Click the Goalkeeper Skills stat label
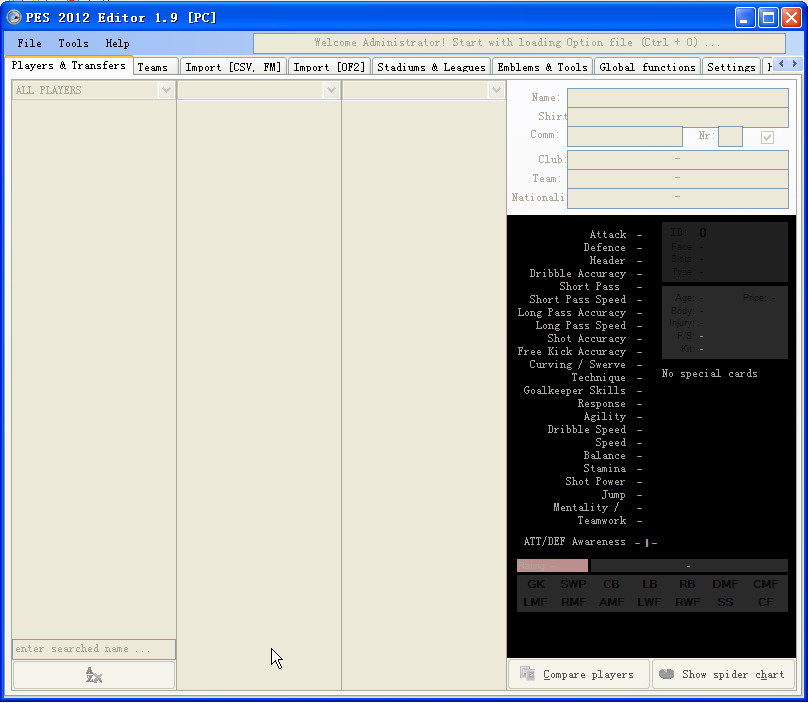808x703 pixels. (x=575, y=391)
